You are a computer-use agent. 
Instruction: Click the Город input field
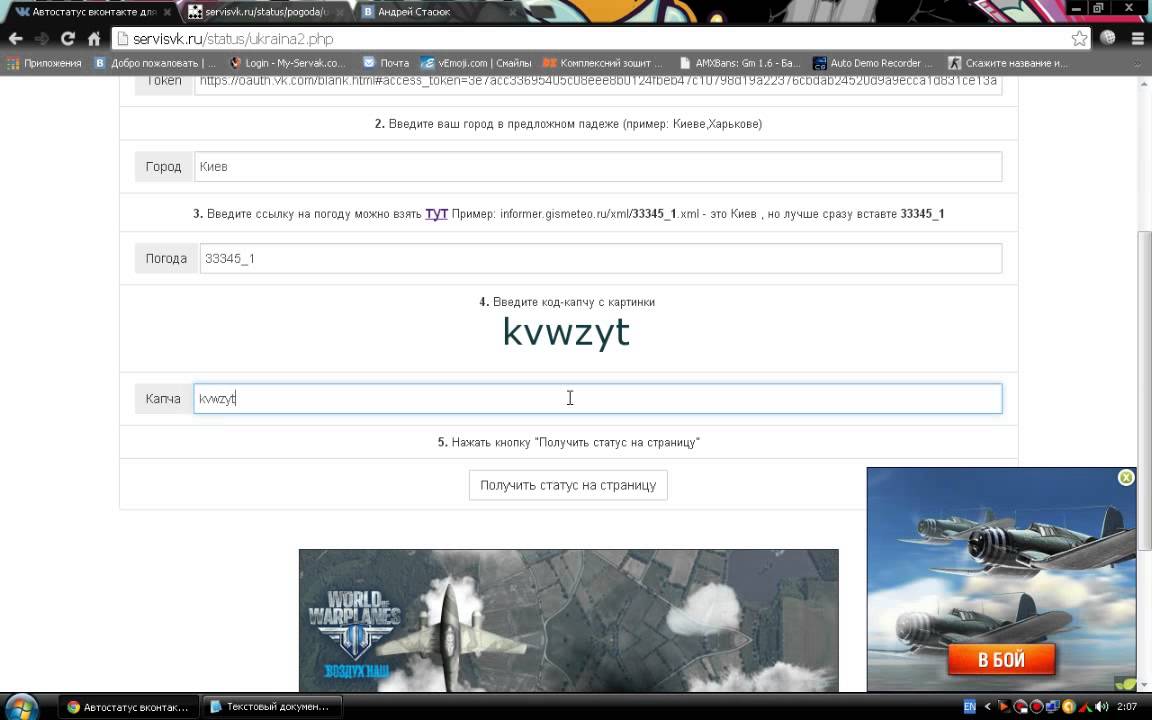(x=598, y=167)
